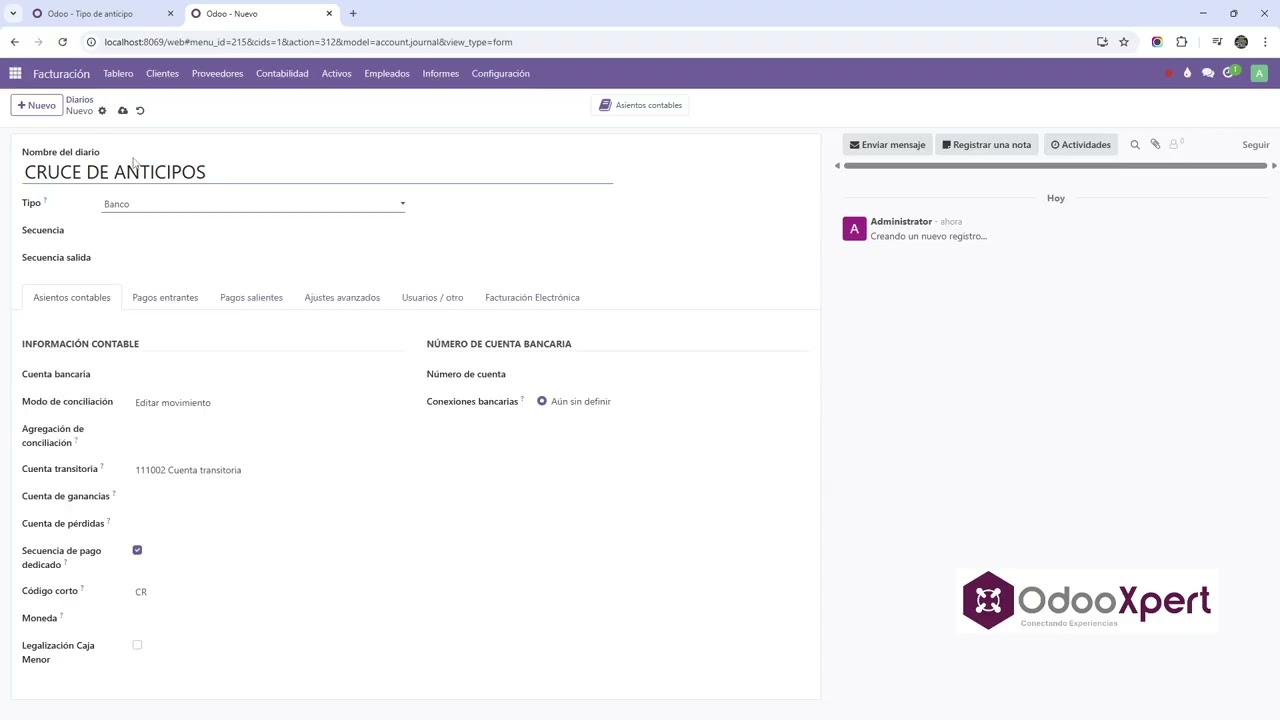Discard changes with the undo arrow icon

pos(140,111)
